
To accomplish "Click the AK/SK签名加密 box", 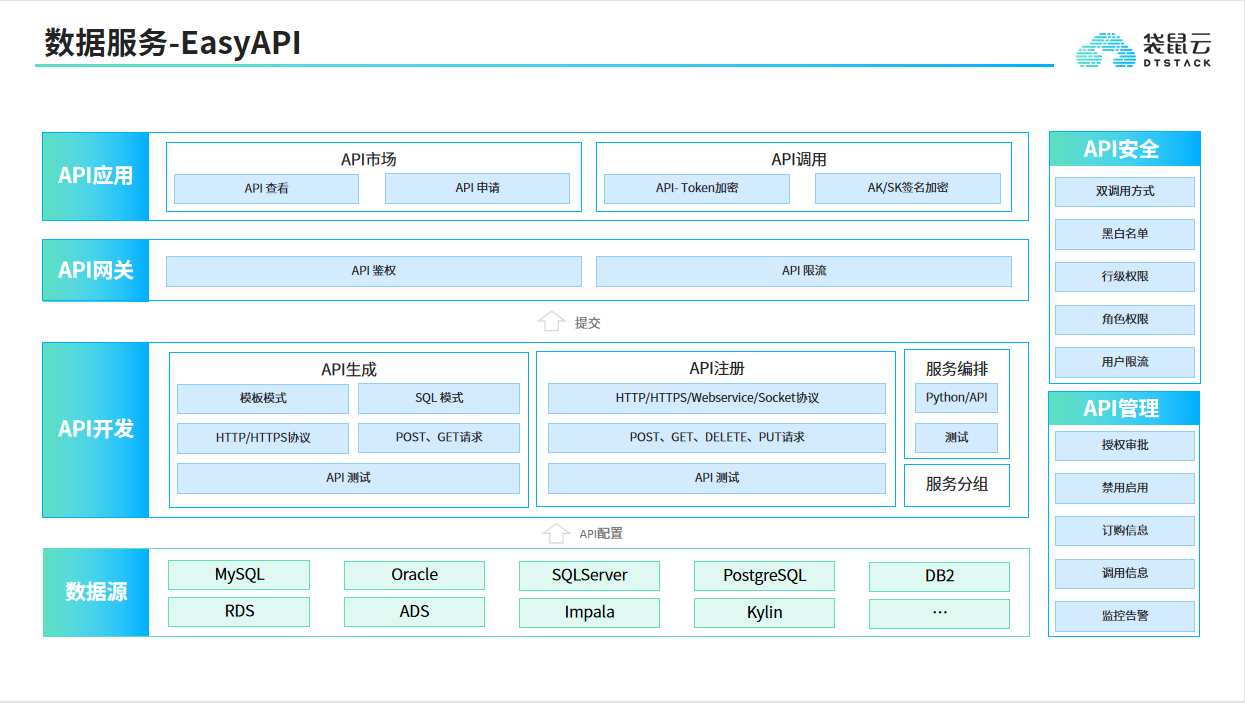I will [x=908, y=188].
